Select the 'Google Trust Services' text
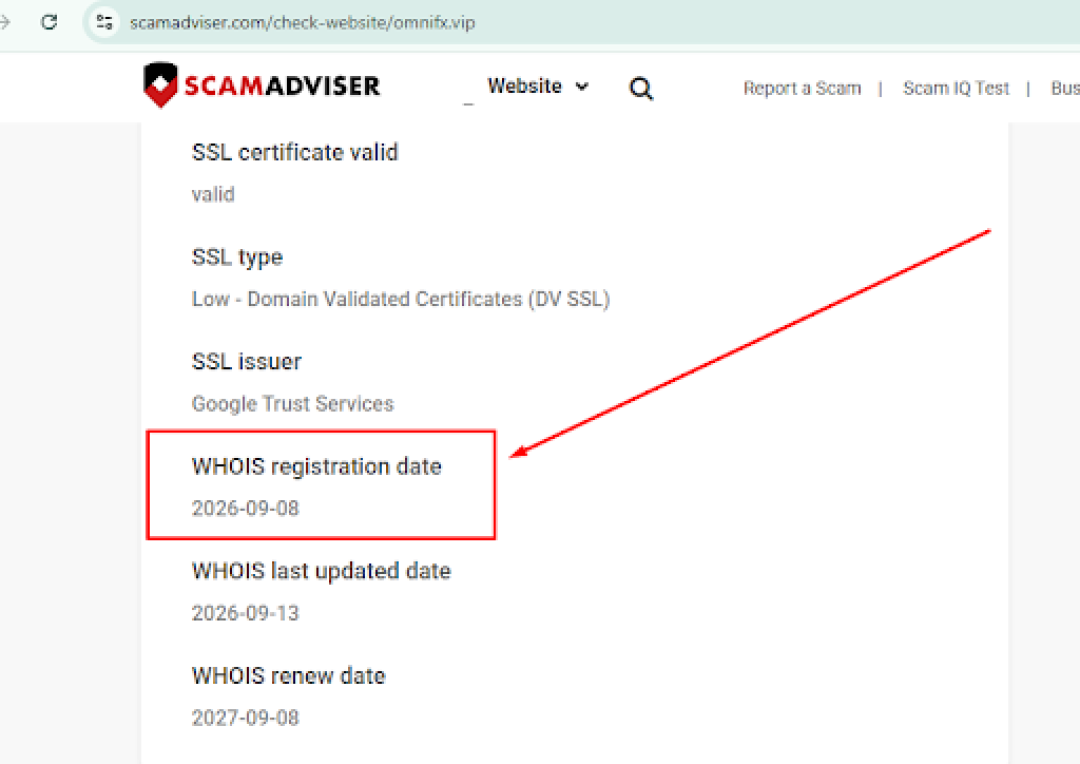This screenshot has width=1080, height=764. pos(293,404)
